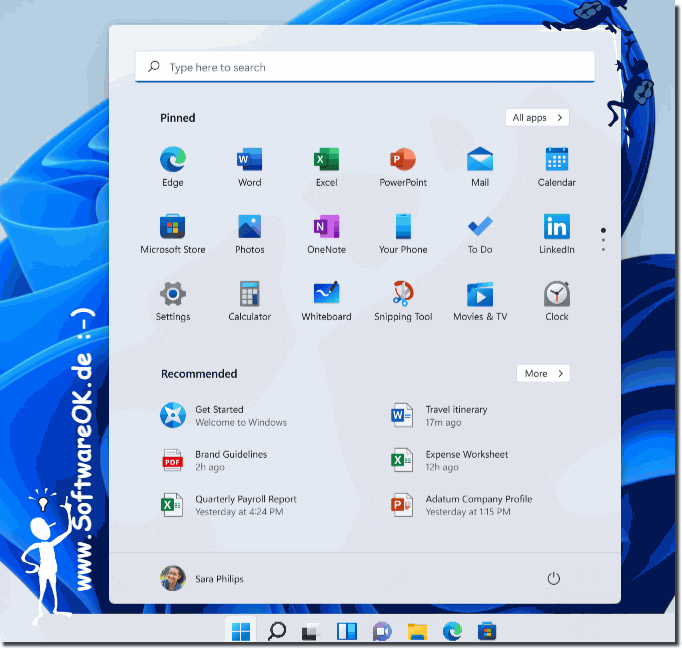This screenshot has width=682, height=649.
Task: Launch Edge from the taskbar
Action: click(x=452, y=631)
